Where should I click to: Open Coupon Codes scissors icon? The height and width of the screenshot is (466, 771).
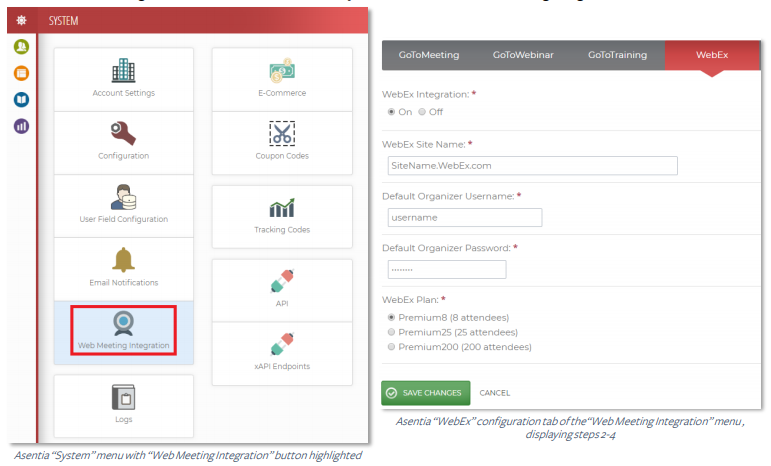pyautogui.click(x=282, y=133)
